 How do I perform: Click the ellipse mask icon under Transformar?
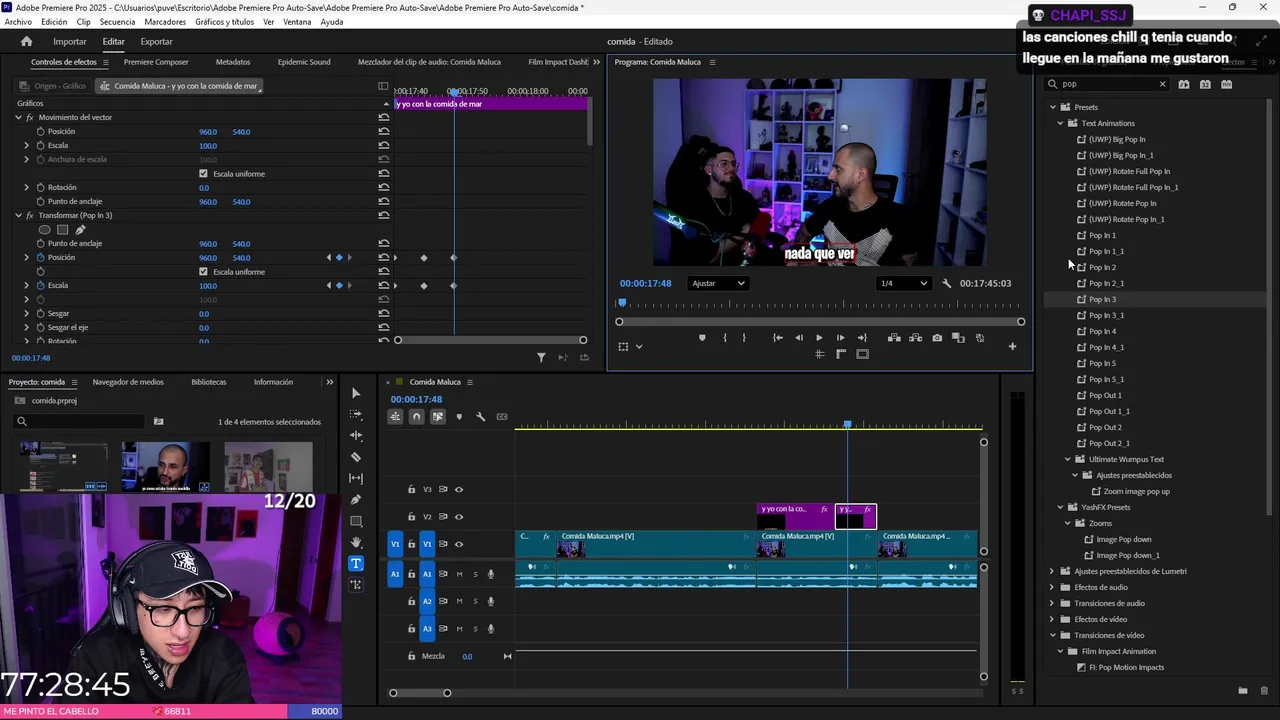tap(44, 230)
